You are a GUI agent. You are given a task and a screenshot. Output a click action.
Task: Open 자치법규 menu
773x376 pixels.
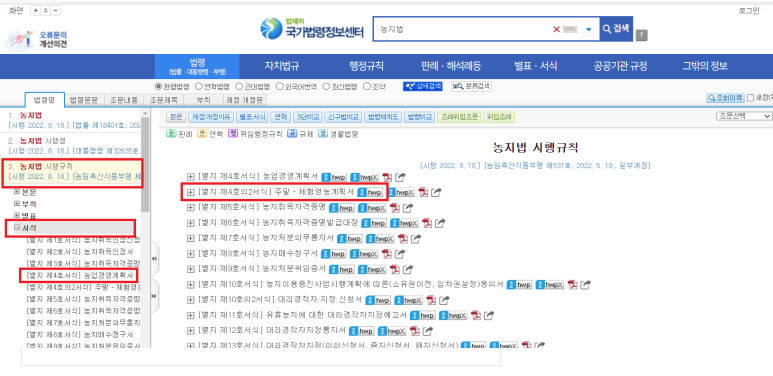click(282, 67)
